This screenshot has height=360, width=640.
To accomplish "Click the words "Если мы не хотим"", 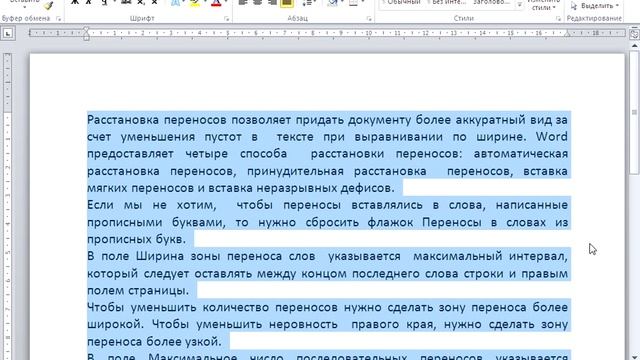I will click(x=151, y=205).
